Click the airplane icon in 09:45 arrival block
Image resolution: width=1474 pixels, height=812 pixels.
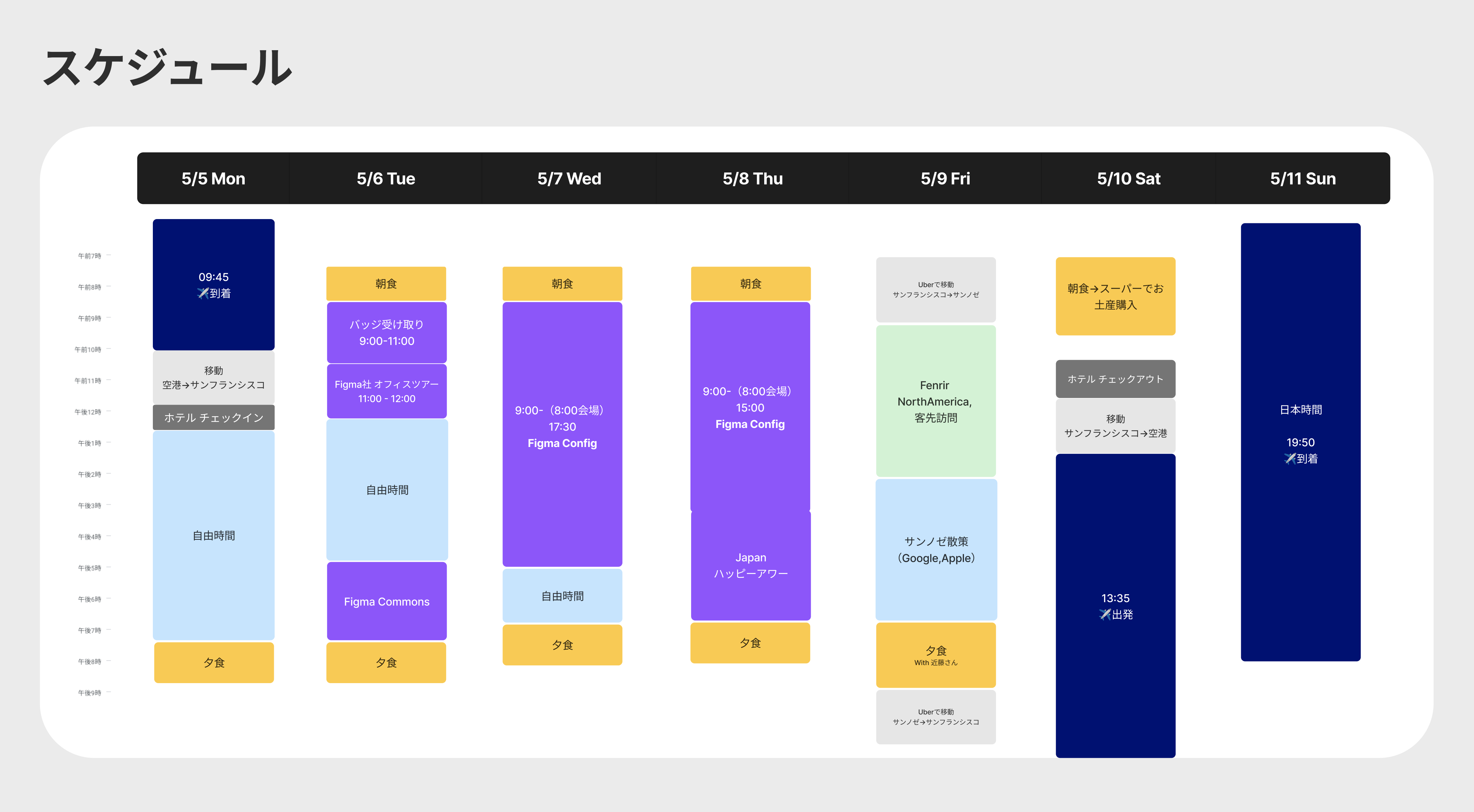[x=203, y=294]
